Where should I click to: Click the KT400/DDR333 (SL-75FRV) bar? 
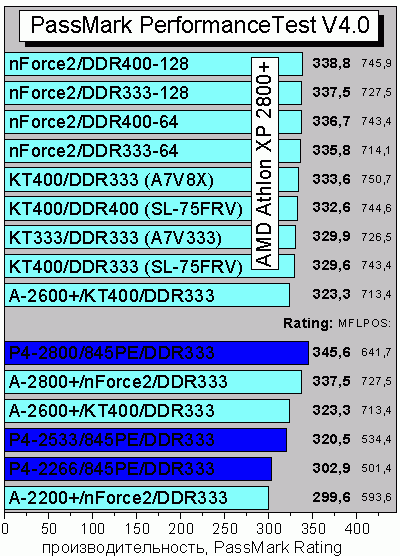pos(149,266)
